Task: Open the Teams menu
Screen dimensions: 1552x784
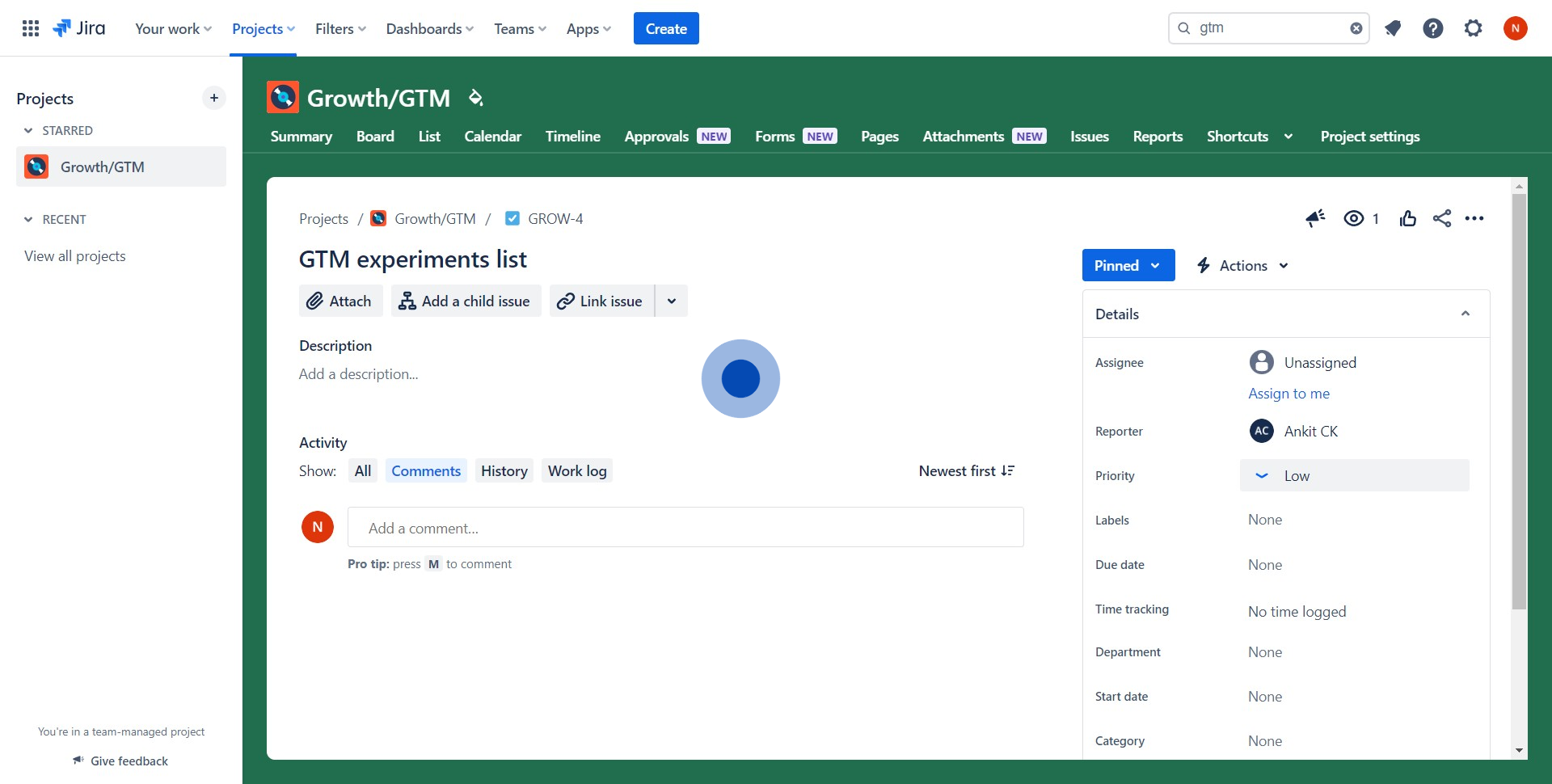Action: [520, 28]
